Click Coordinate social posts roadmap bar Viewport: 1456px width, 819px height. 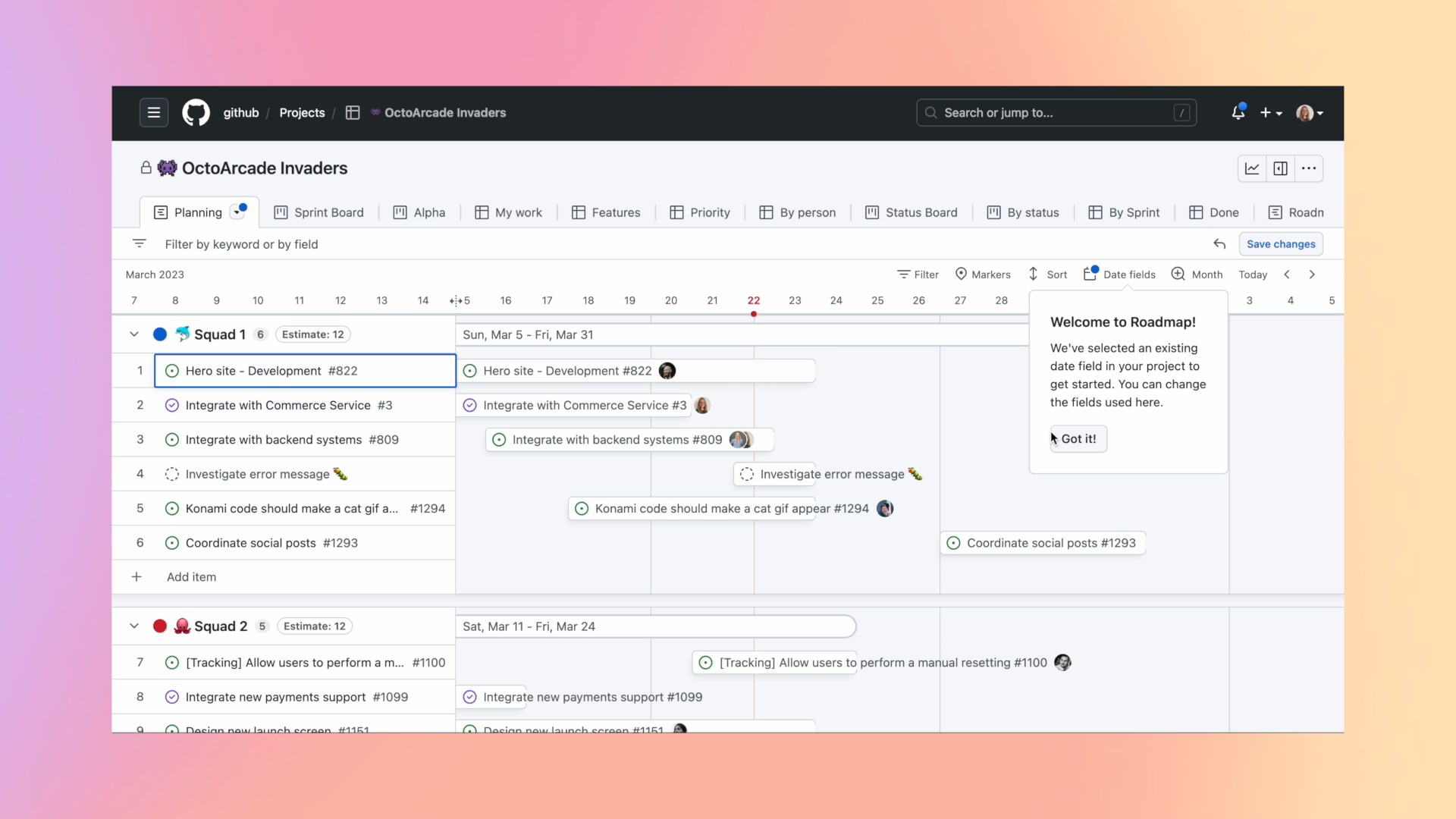coord(1043,543)
